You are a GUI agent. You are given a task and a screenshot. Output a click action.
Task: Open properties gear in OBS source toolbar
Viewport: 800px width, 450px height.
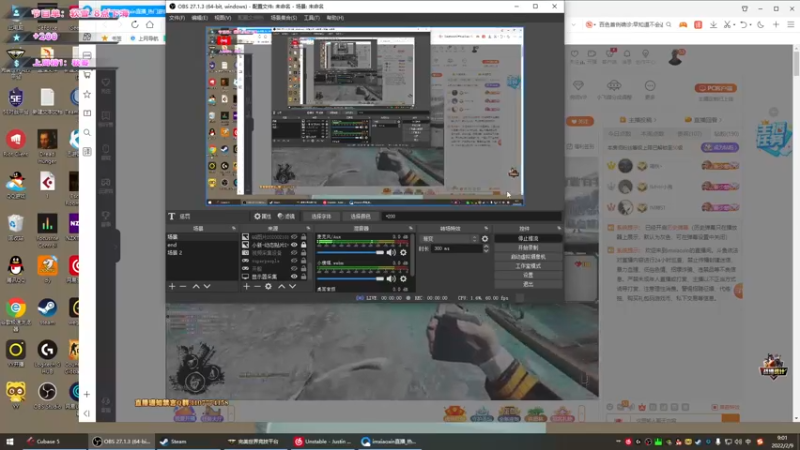pos(263,216)
